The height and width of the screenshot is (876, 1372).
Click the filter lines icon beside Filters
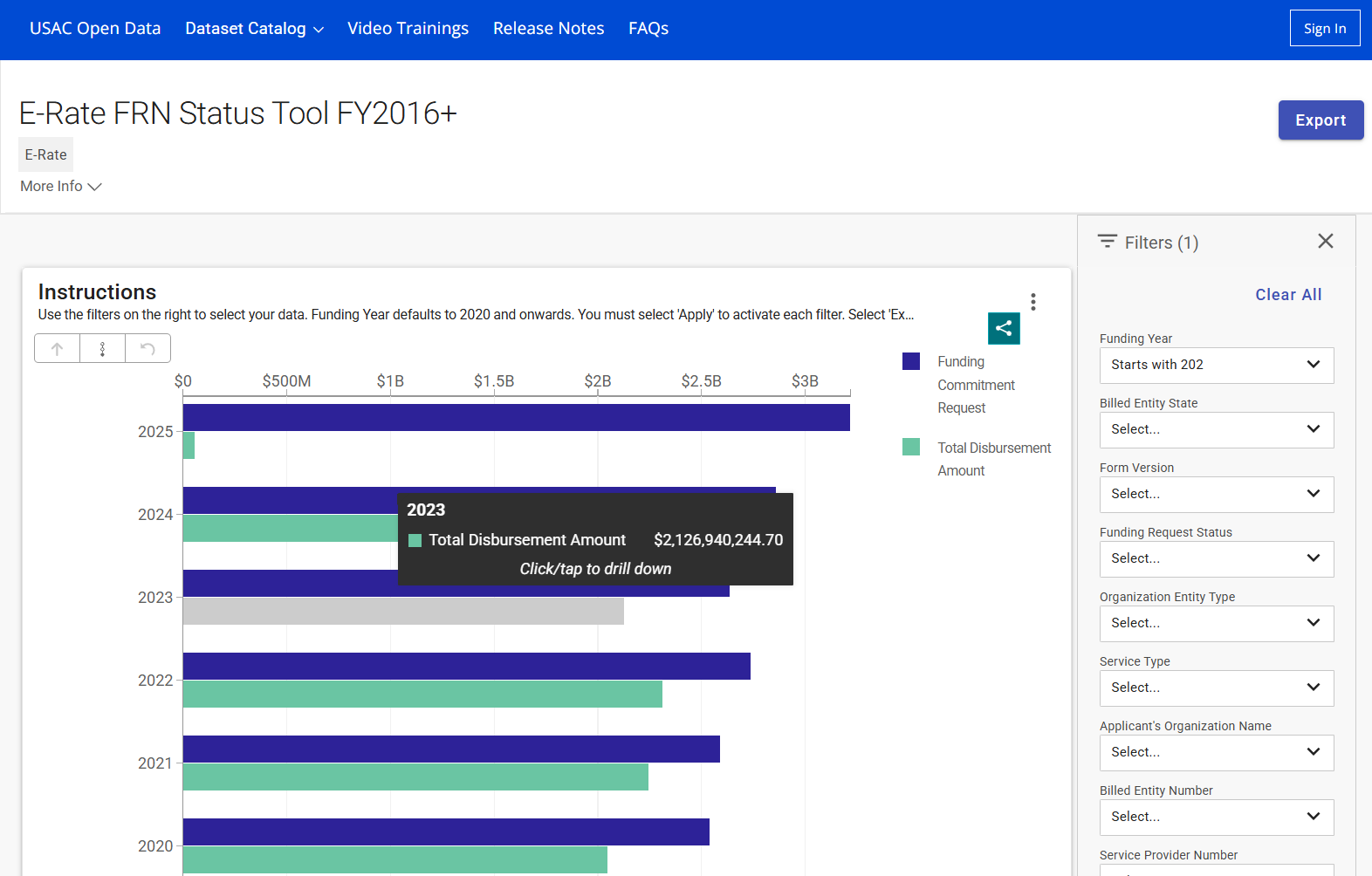(1108, 242)
